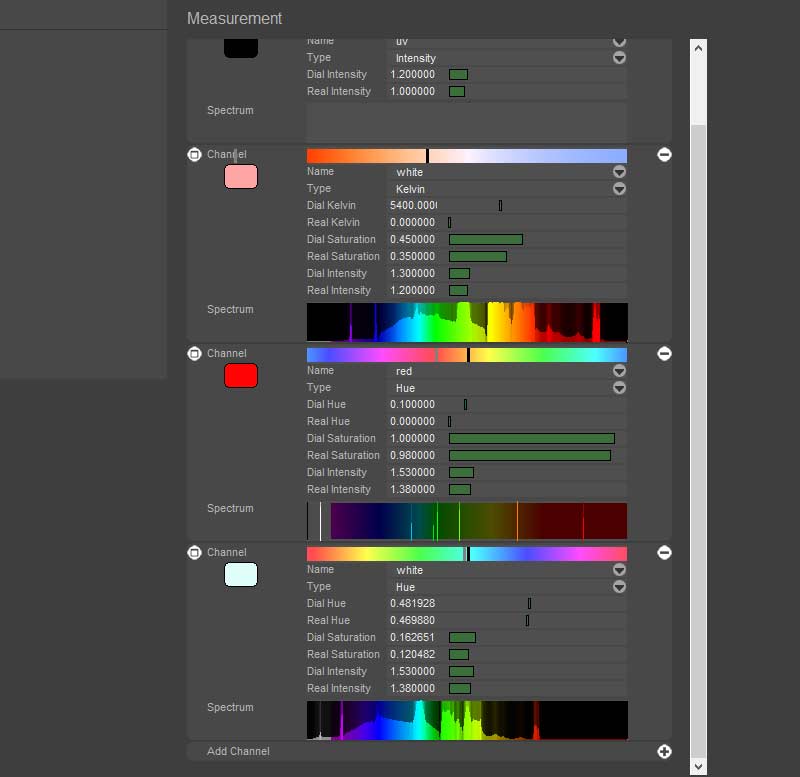800x777 pixels.
Task: Click the Dial Saturation value 0.450000
Action: pyautogui.click(x=412, y=239)
